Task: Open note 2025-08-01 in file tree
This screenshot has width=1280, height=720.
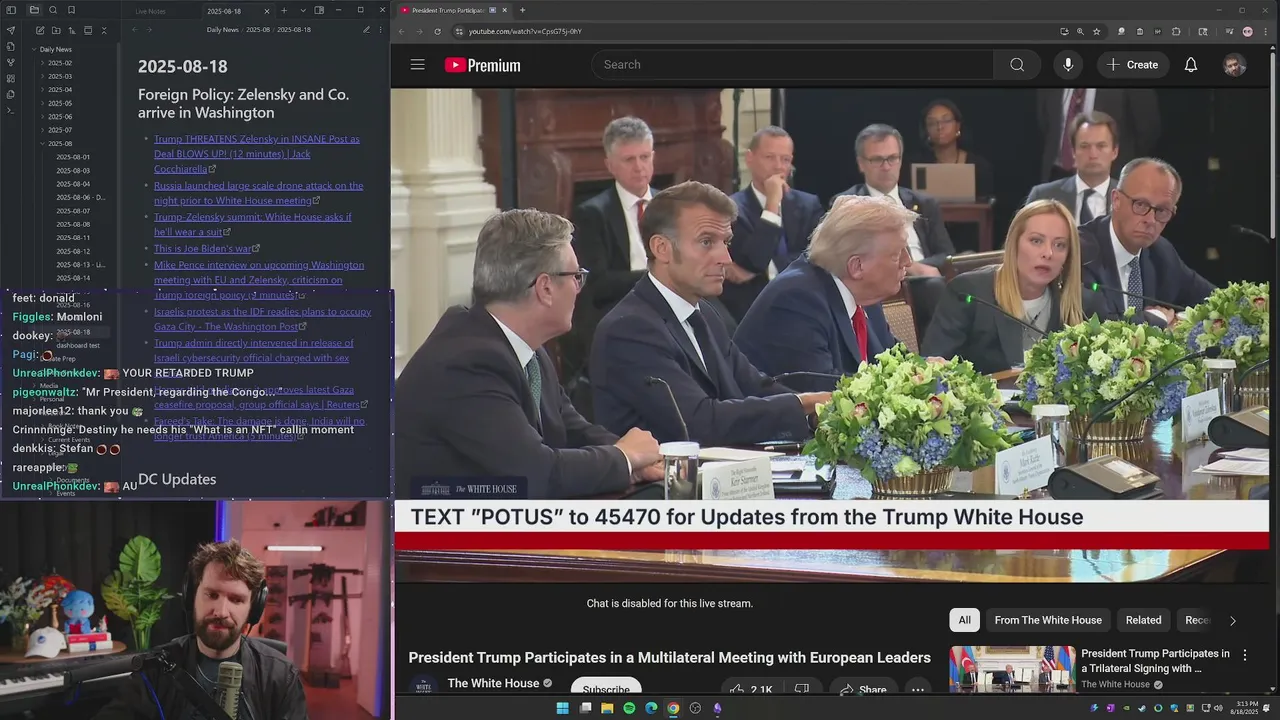Action: tap(73, 157)
